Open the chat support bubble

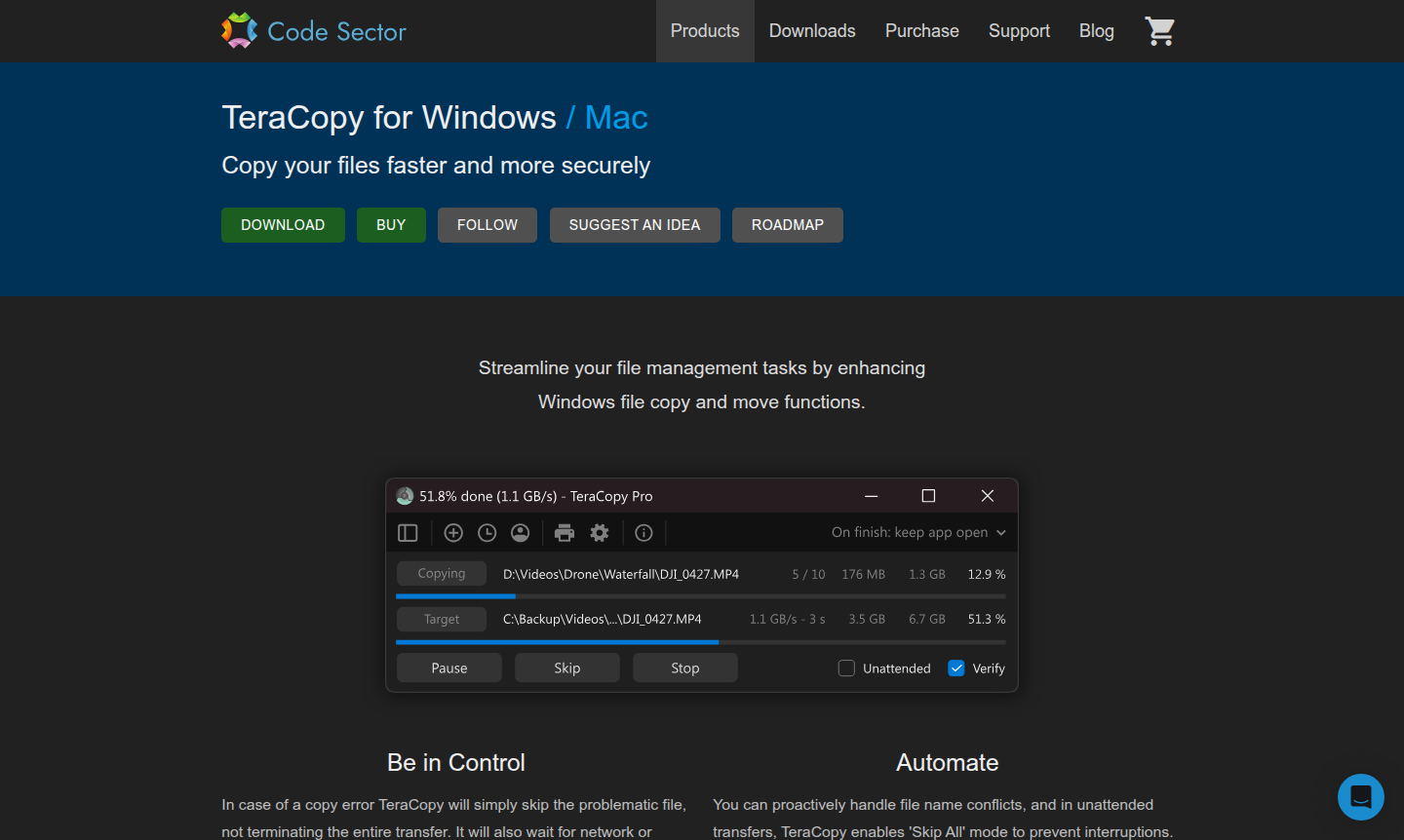point(1360,796)
